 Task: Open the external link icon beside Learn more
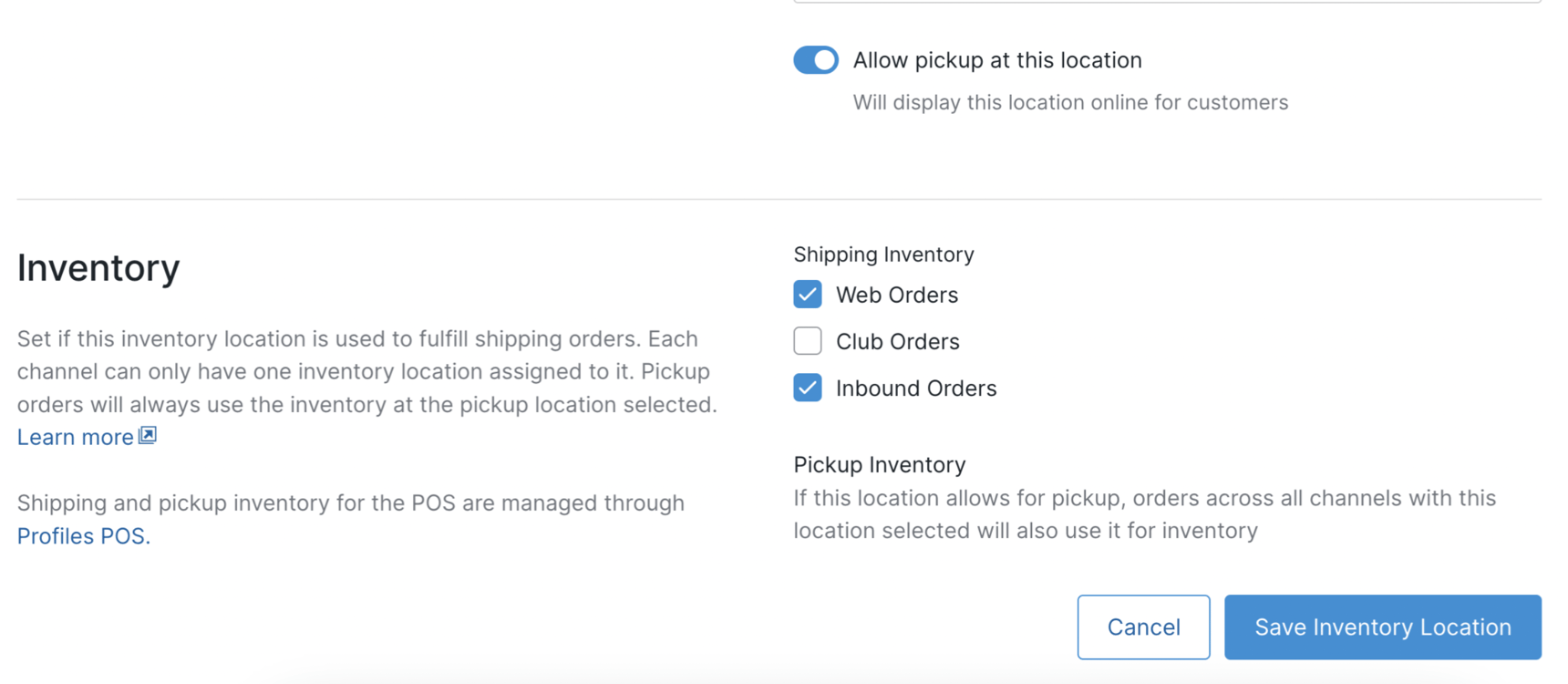click(146, 436)
